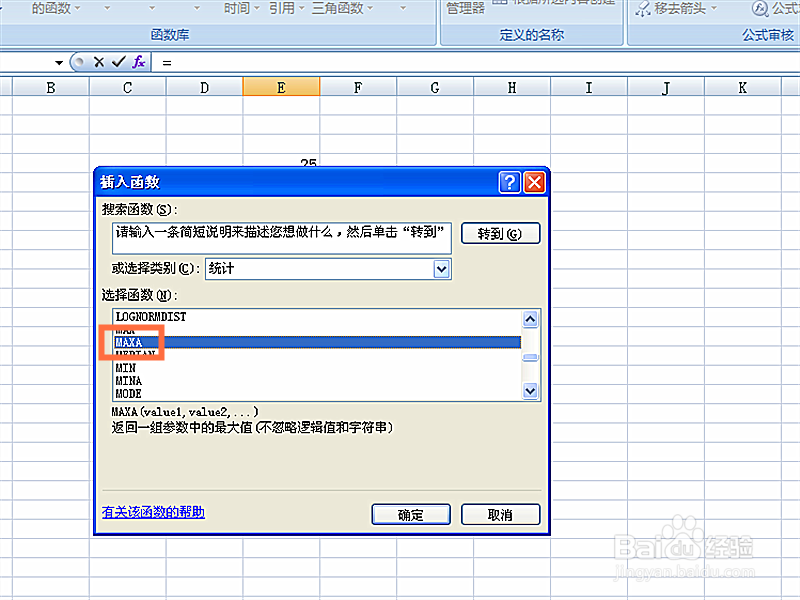Viewport: 800px width, 600px height.
Task: Select MODE in the function list
Action: (x=129, y=393)
